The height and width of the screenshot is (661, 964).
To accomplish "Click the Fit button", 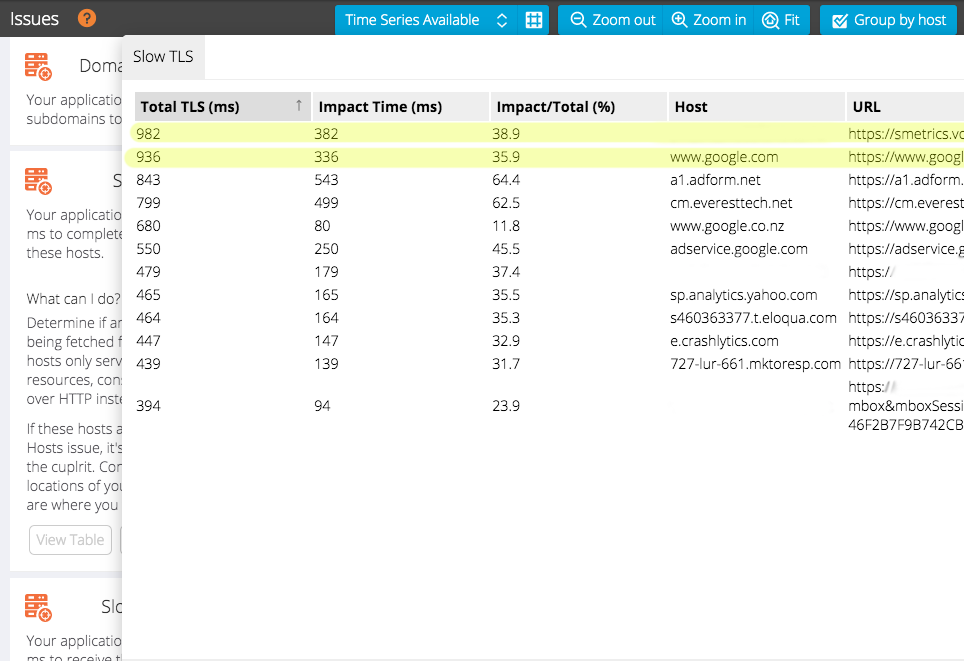I will point(781,20).
